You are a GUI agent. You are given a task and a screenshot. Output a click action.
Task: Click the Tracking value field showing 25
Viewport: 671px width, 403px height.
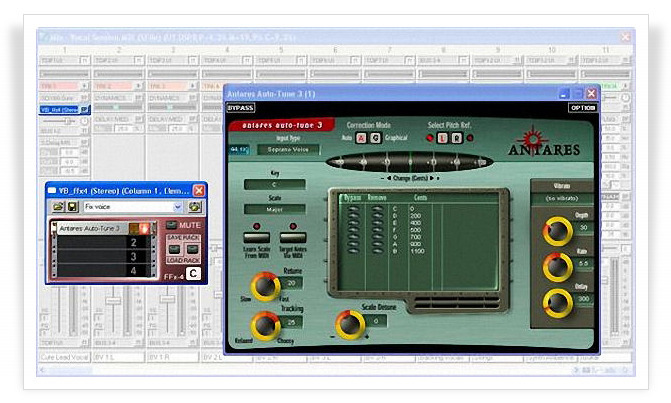click(x=291, y=322)
